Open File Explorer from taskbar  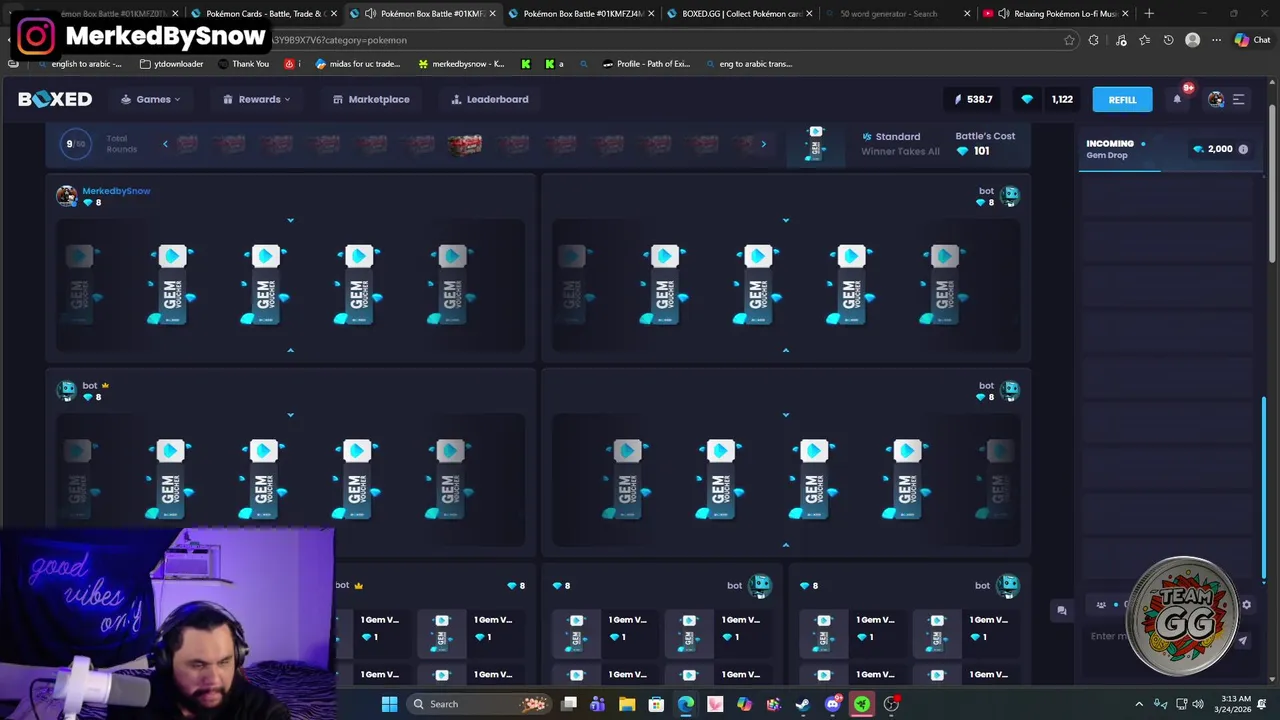[x=627, y=704]
